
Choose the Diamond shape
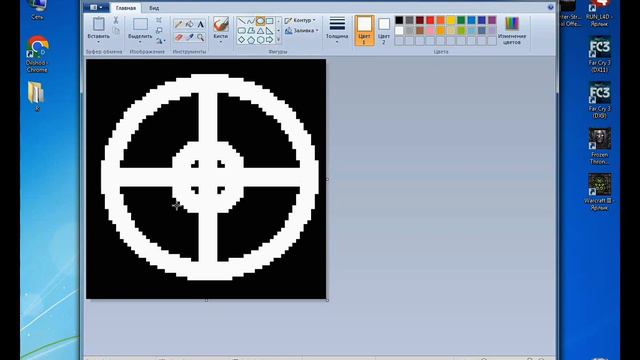coord(241,40)
